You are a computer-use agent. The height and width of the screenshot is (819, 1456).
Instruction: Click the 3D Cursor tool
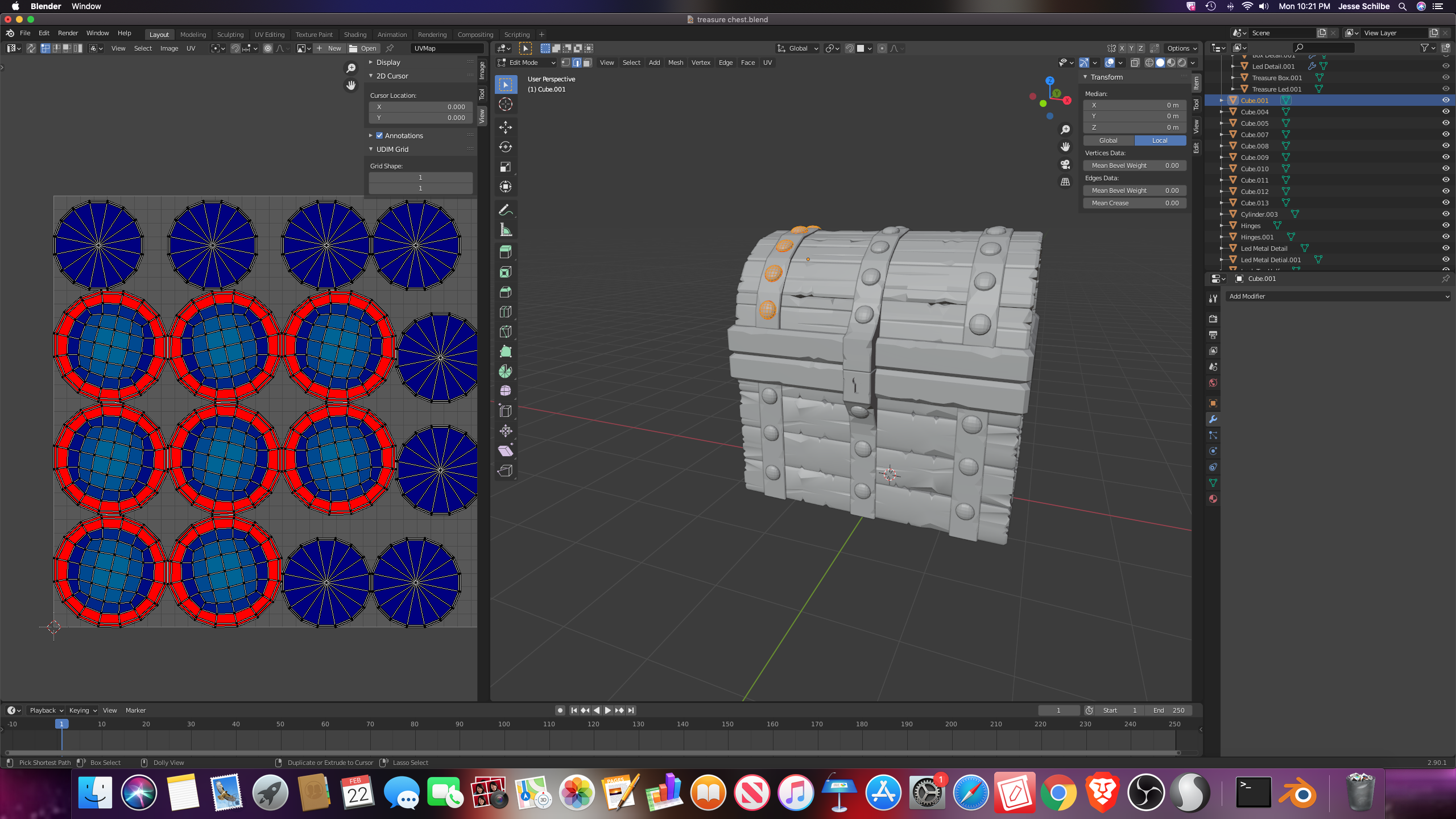pos(505,104)
